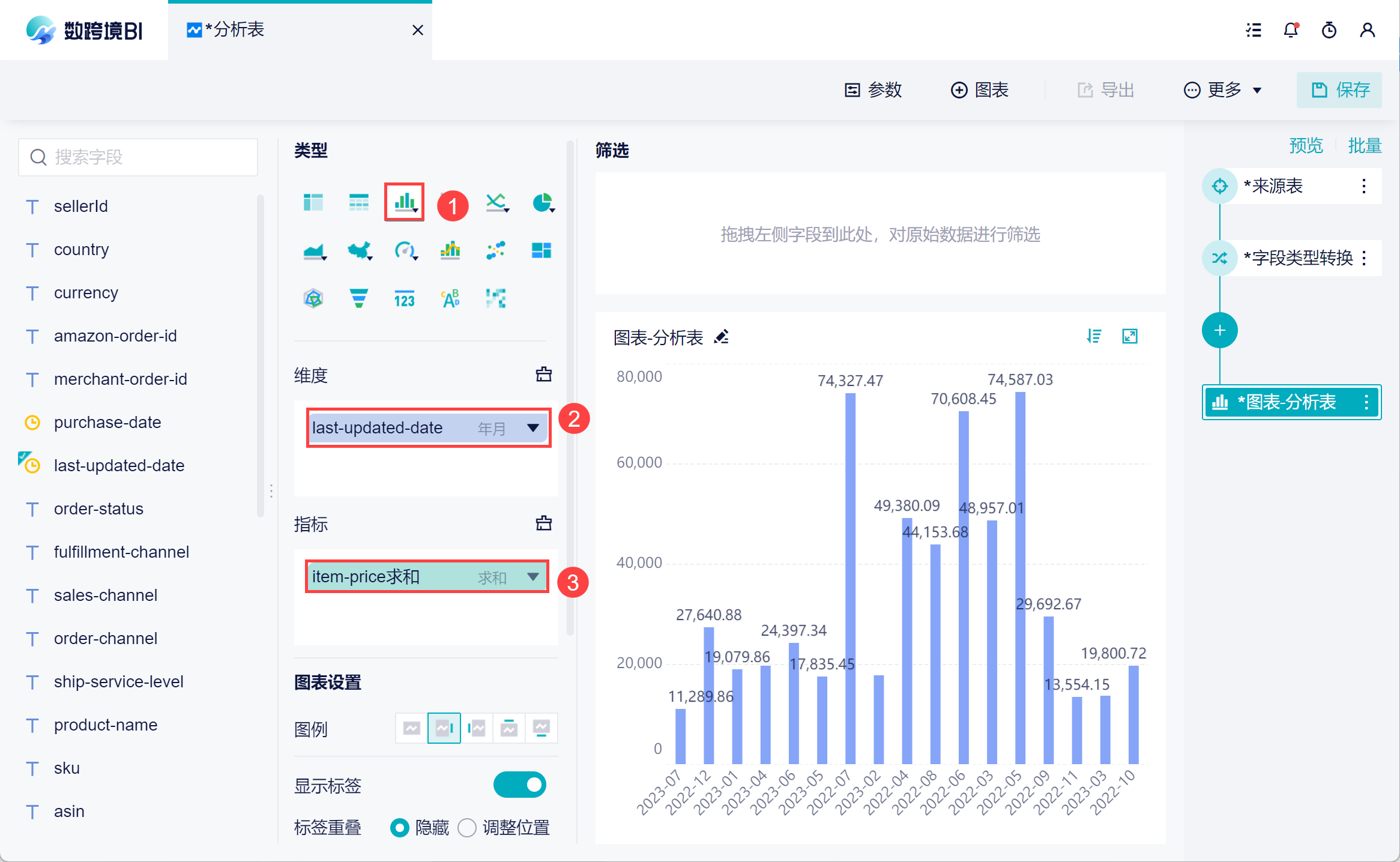Toggle the 显示标签 switch off
Screen dimensions: 1400x862
(519, 785)
